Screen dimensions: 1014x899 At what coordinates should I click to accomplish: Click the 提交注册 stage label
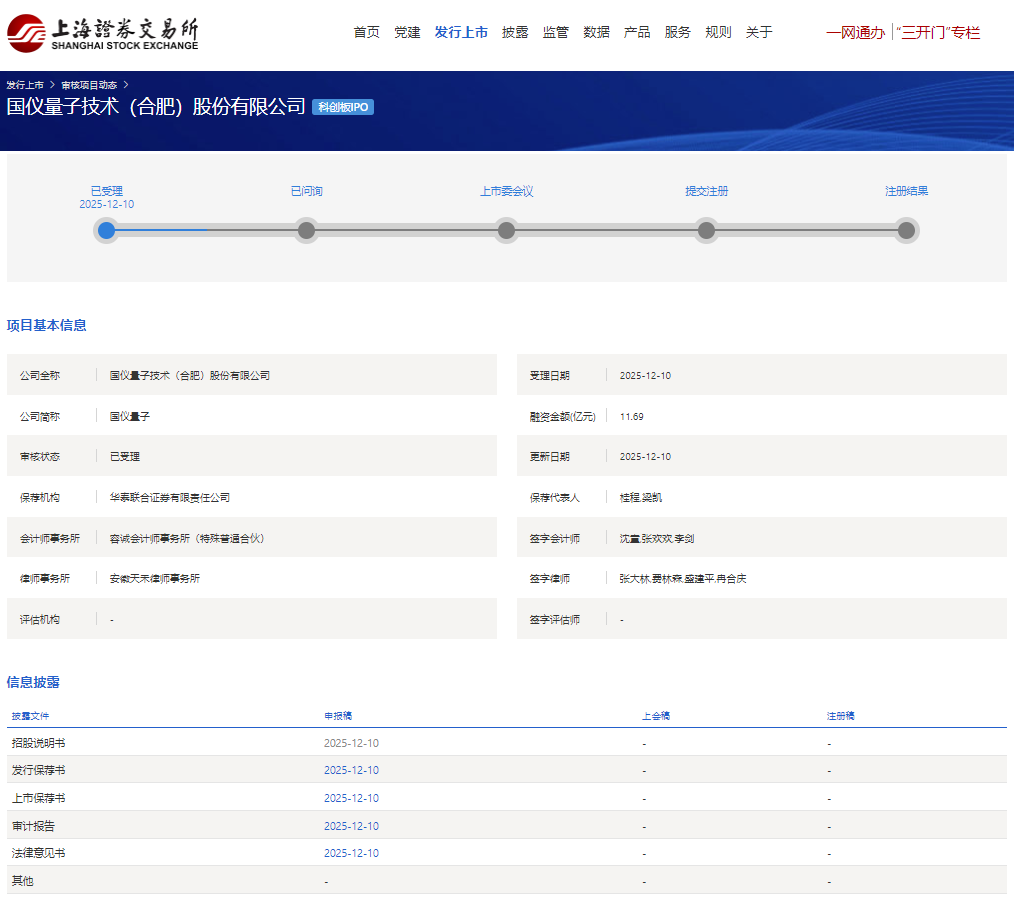706,191
